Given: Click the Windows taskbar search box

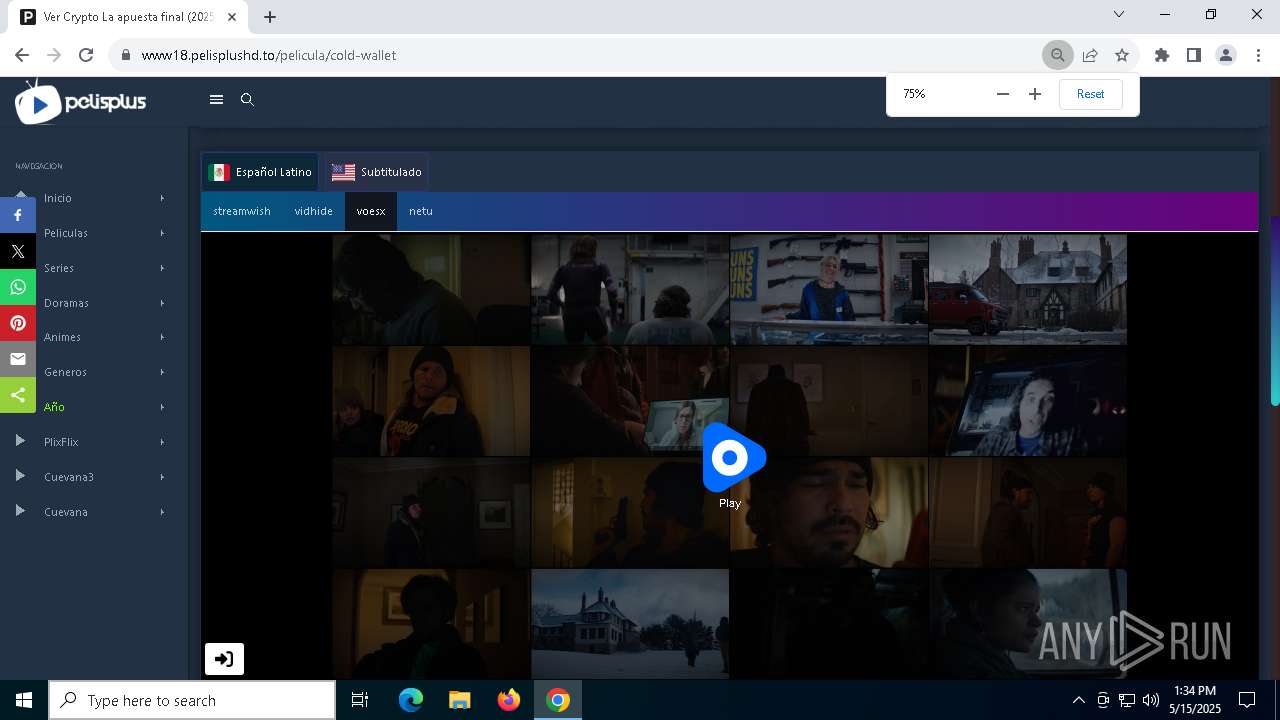Looking at the screenshot, I should point(192,700).
